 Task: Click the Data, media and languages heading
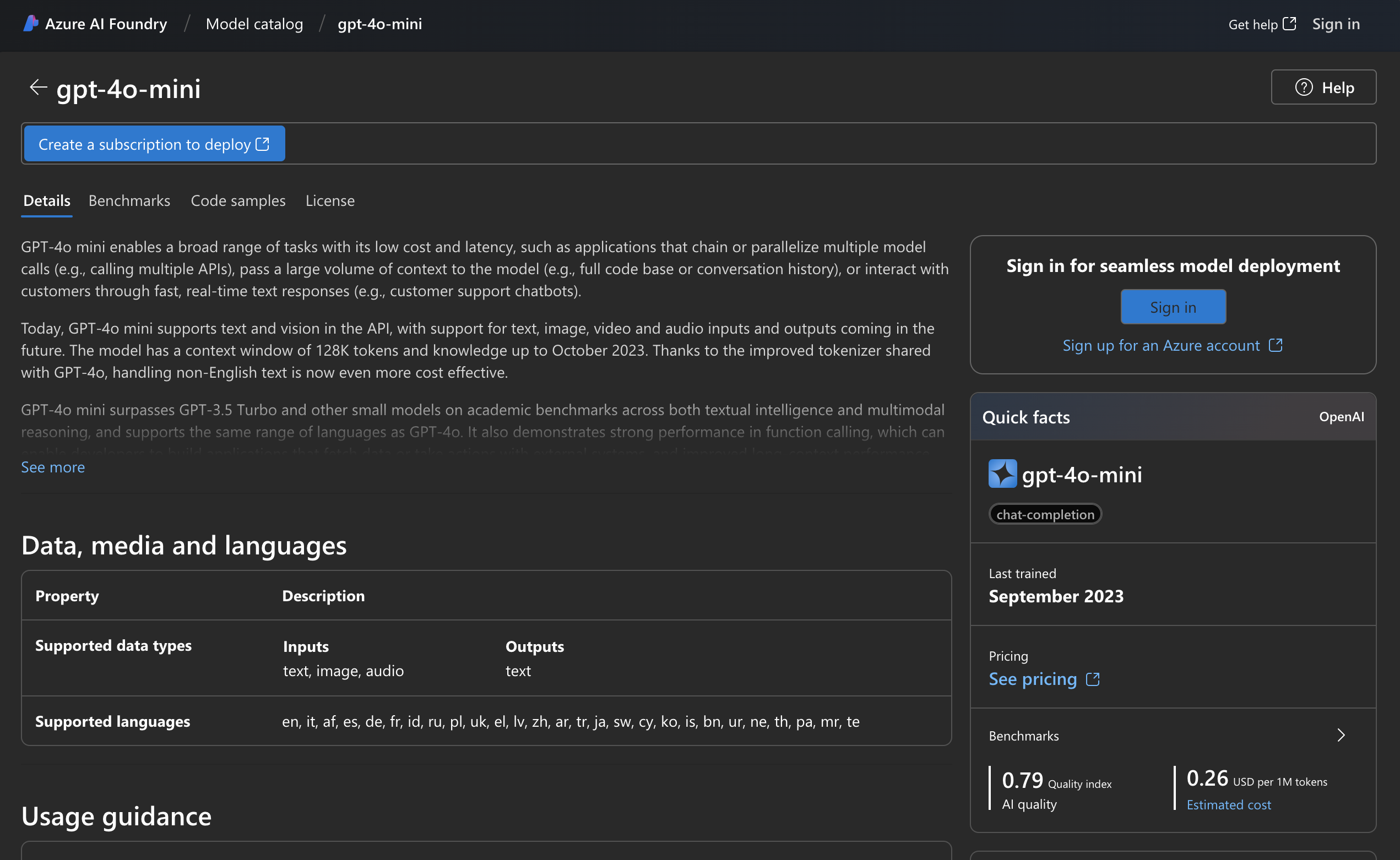click(184, 545)
